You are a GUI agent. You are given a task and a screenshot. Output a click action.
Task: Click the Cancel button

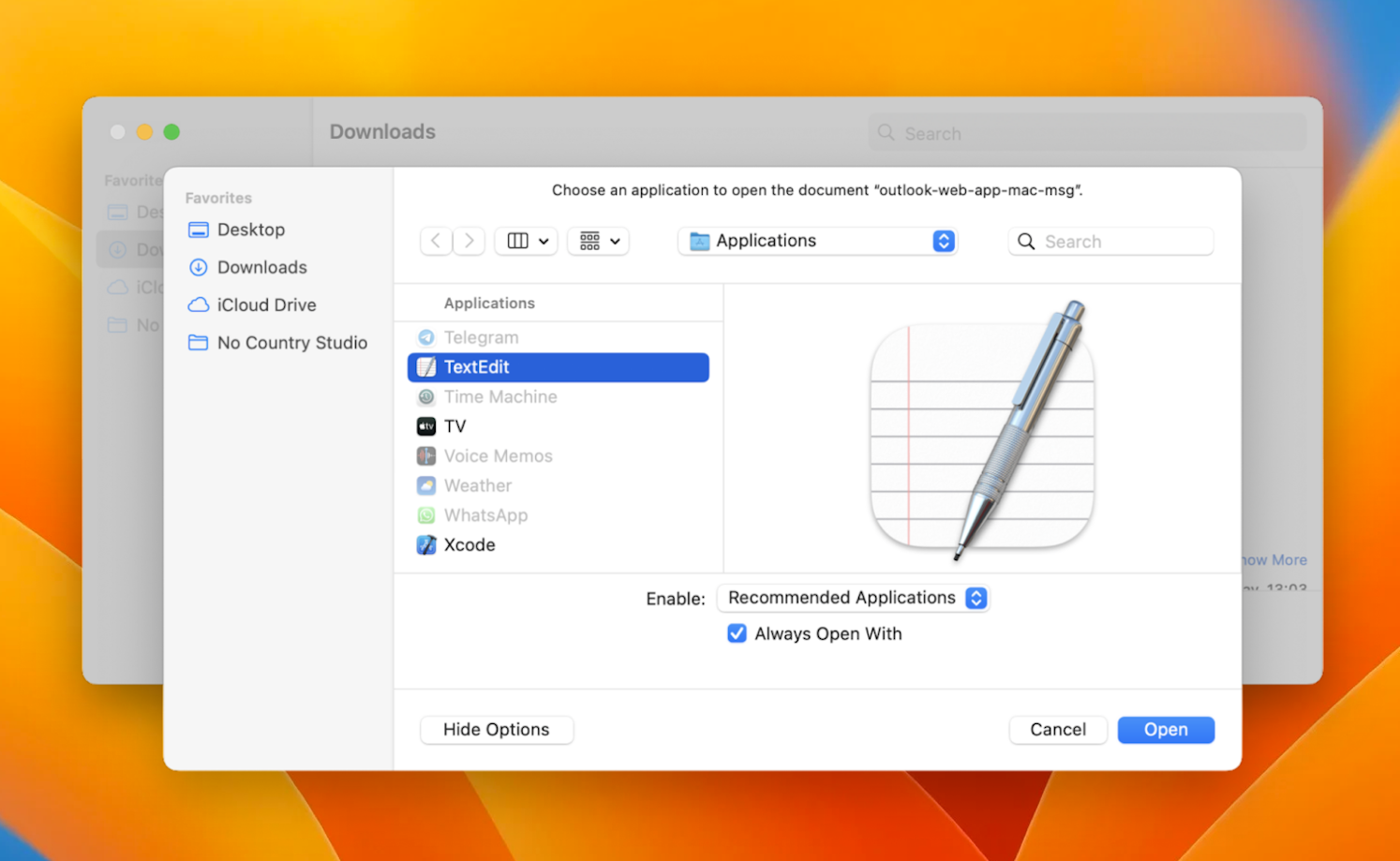tap(1058, 730)
